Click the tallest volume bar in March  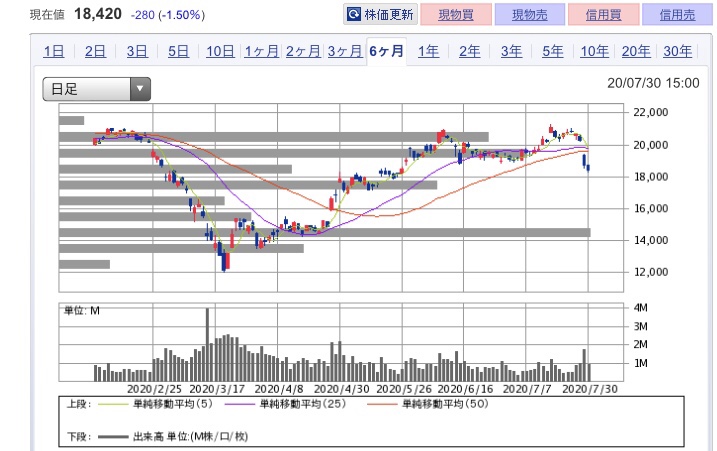(x=207, y=344)
